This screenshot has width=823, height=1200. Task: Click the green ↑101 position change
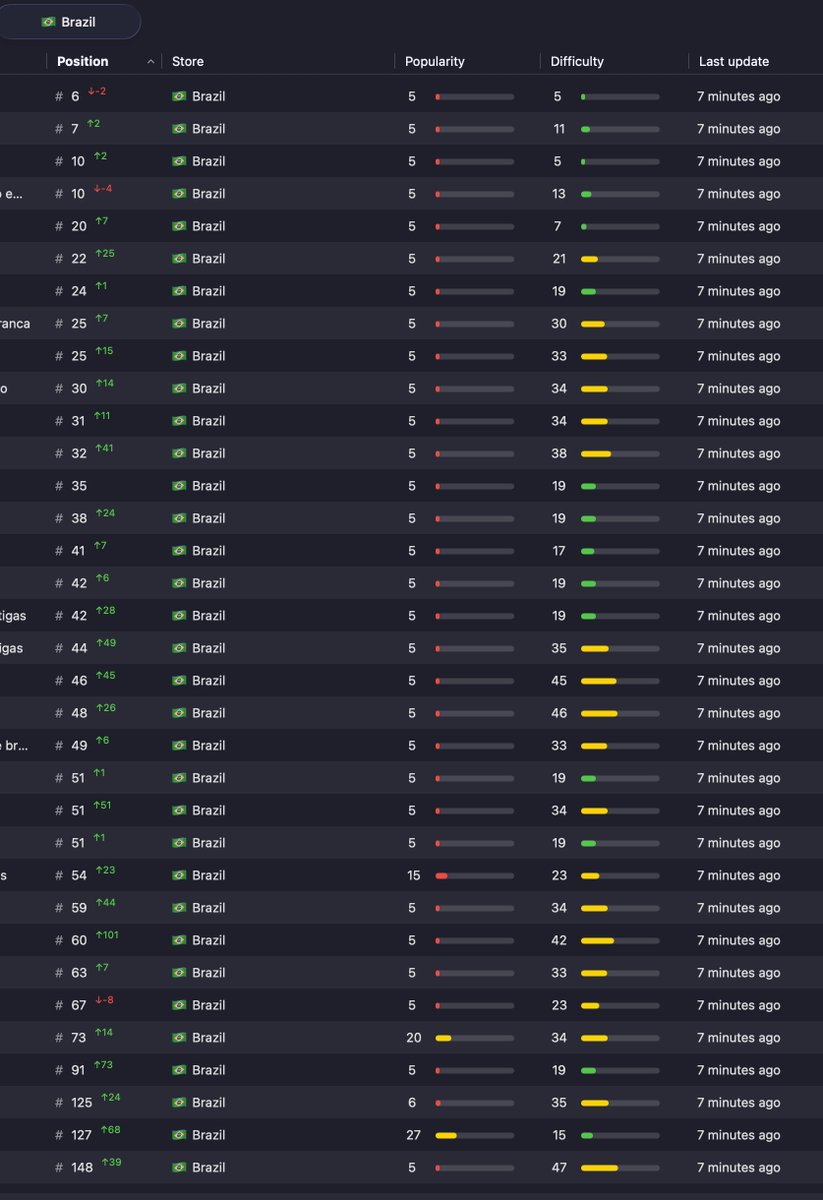coord(107,935)
